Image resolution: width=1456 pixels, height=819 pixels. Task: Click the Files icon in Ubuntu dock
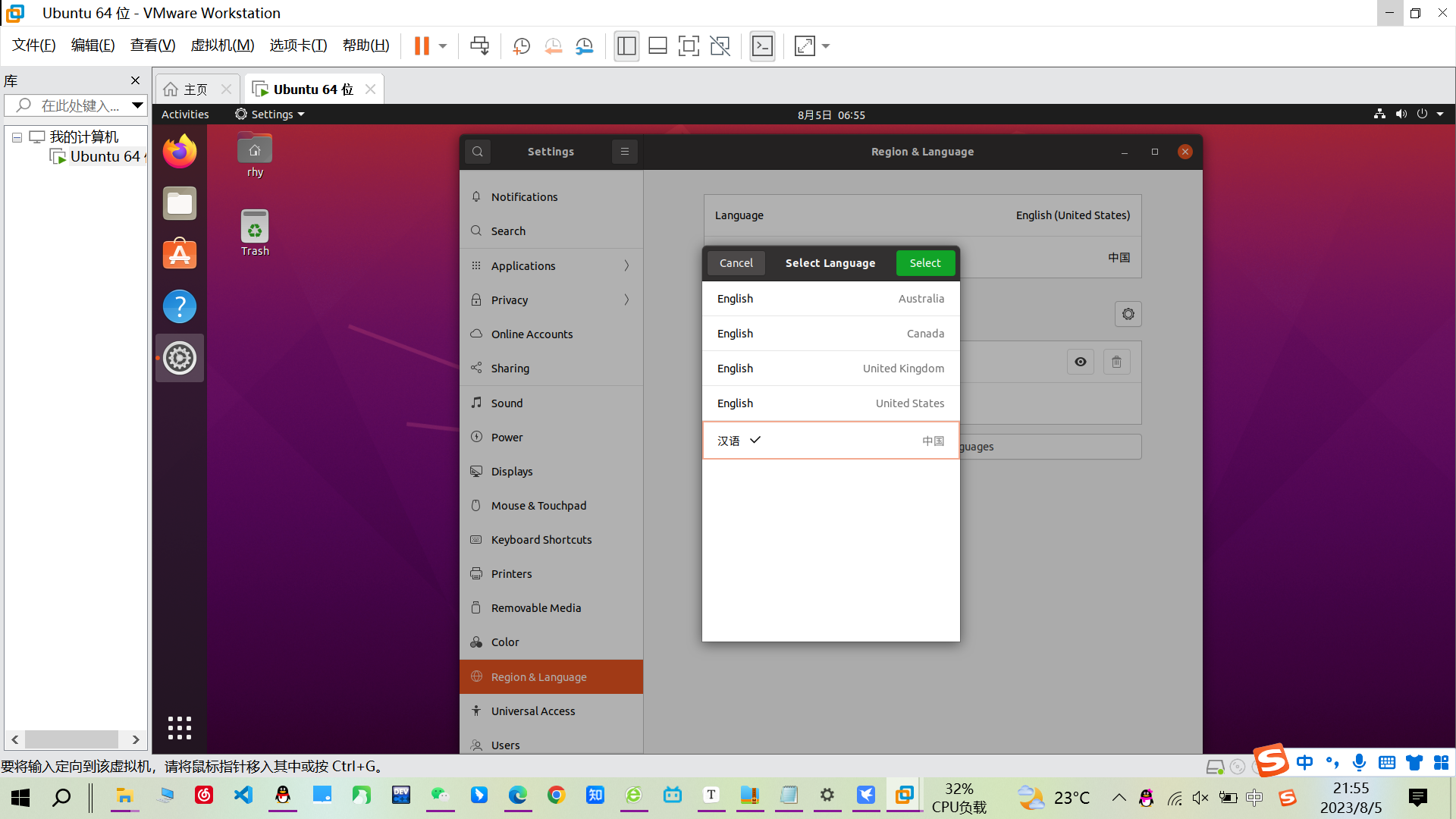point(180,204)
